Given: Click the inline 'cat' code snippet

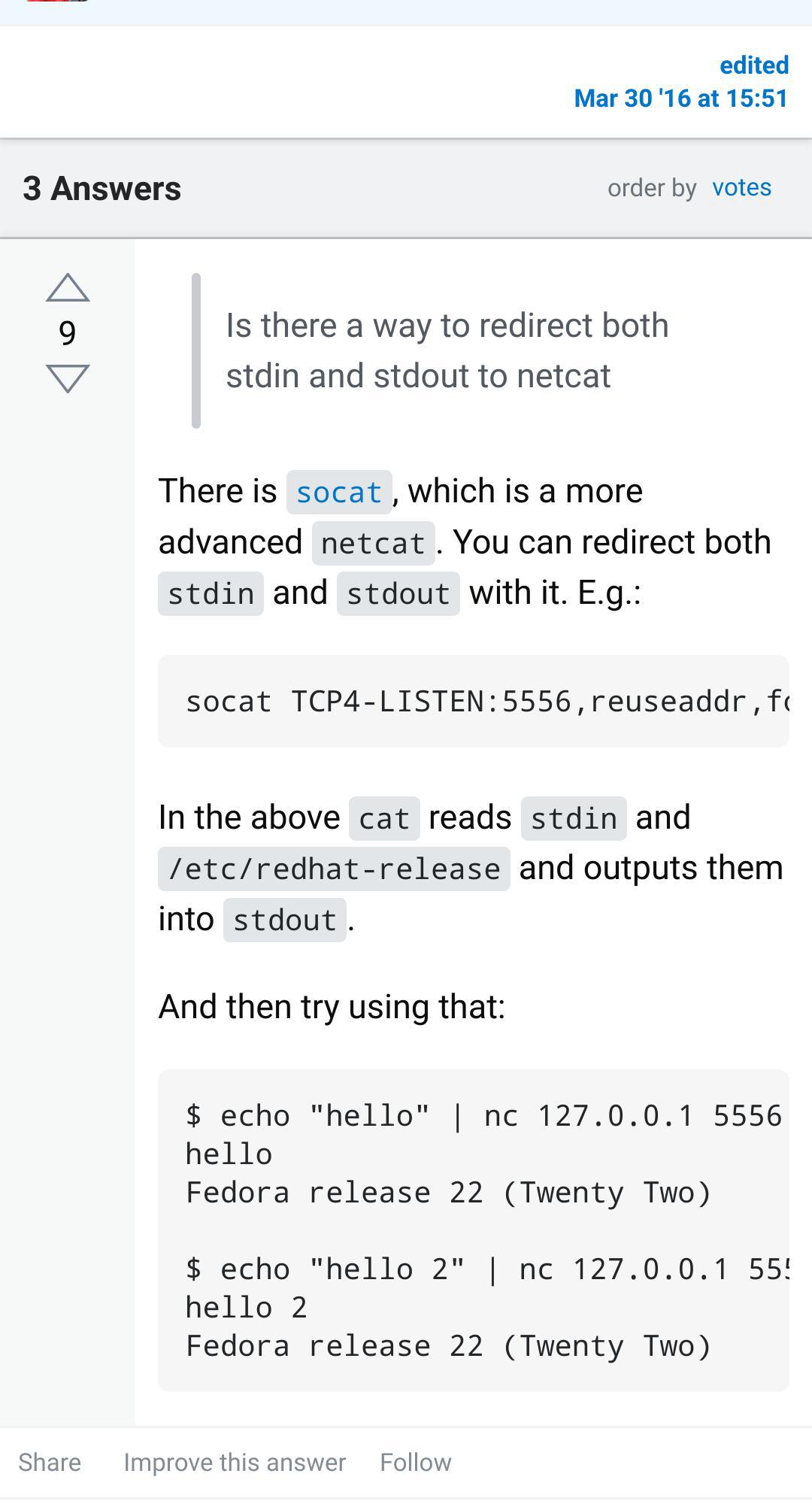Looking at the screenshot, I should point(384,818).
